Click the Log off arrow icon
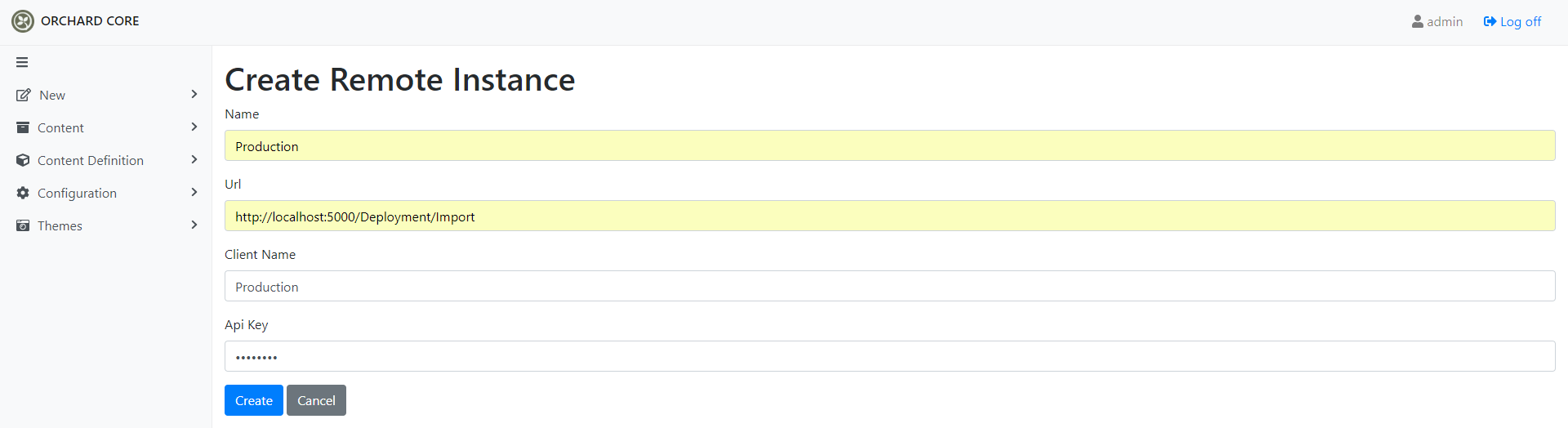 pyautogui.click(x=1490, y=21)
